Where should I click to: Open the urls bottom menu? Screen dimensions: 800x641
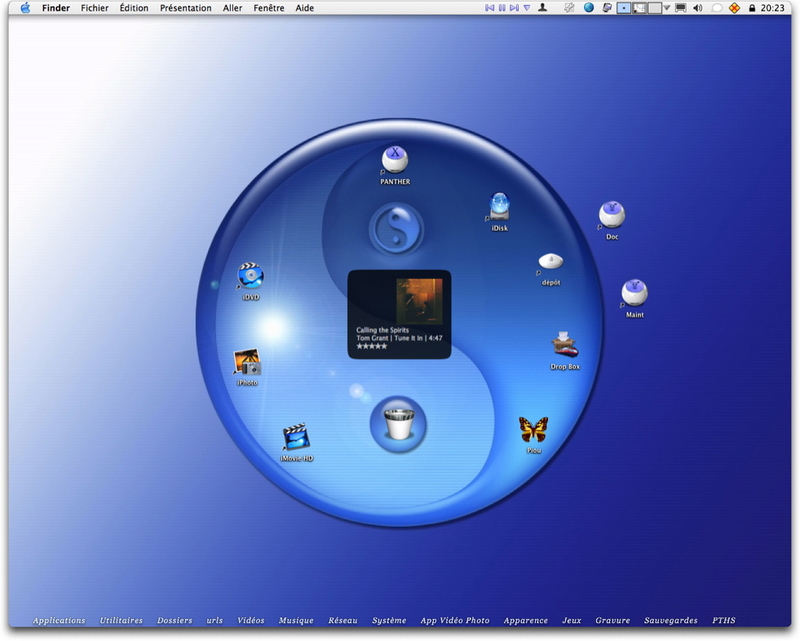(x=214, y=621)
